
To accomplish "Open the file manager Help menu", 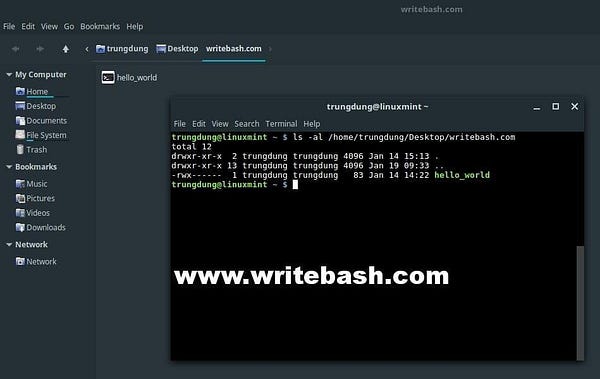I will tap(135, 26).
